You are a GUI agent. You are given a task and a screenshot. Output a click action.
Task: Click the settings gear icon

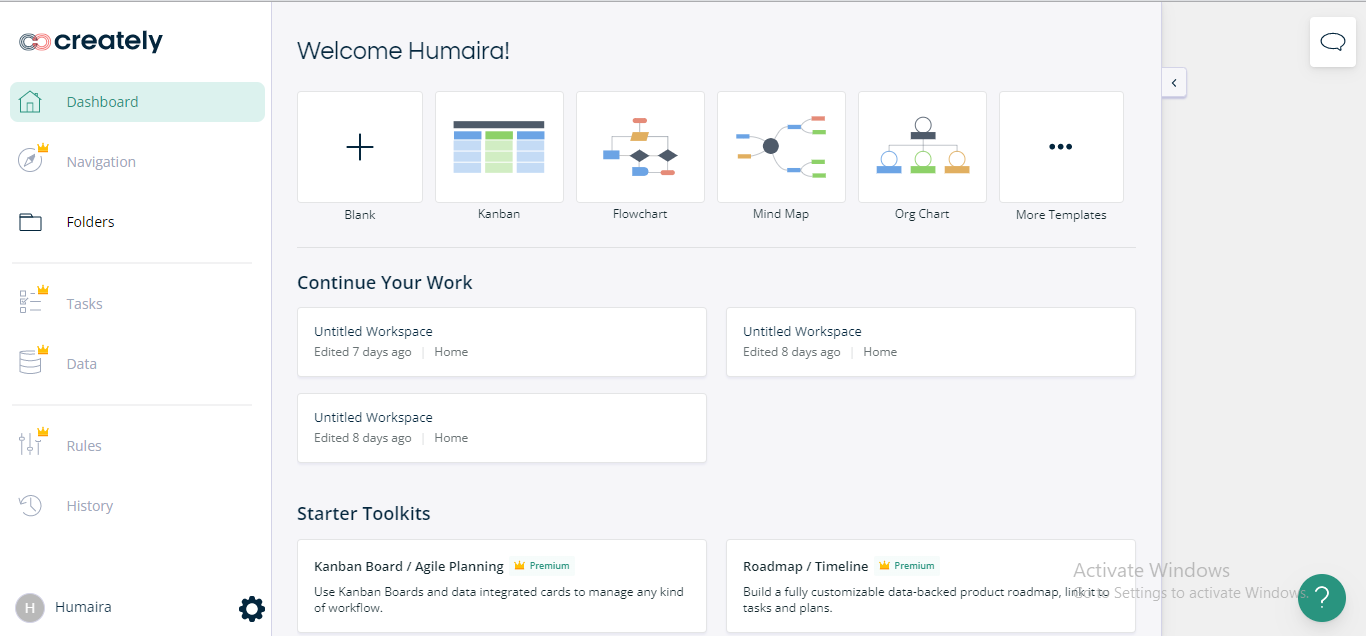[x=252, y=608]
